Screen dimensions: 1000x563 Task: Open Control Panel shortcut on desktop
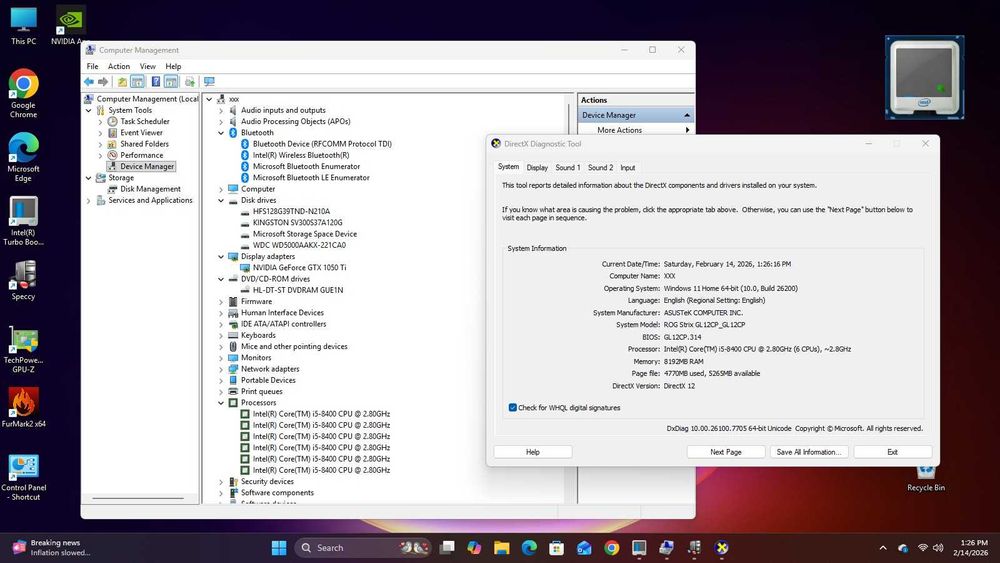pos(23,477)
